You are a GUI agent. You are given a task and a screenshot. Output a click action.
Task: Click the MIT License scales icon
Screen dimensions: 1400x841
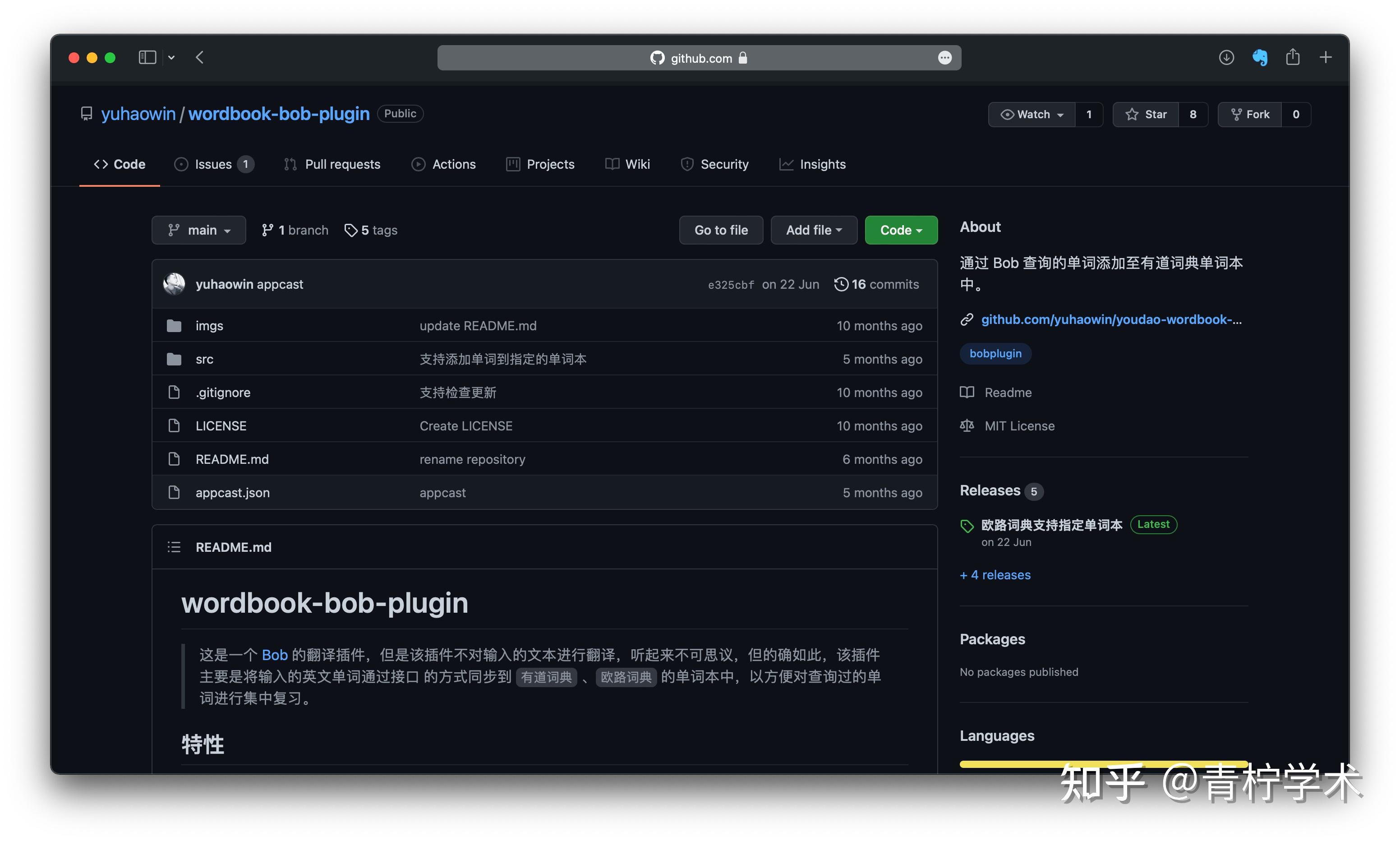(967, 425)
